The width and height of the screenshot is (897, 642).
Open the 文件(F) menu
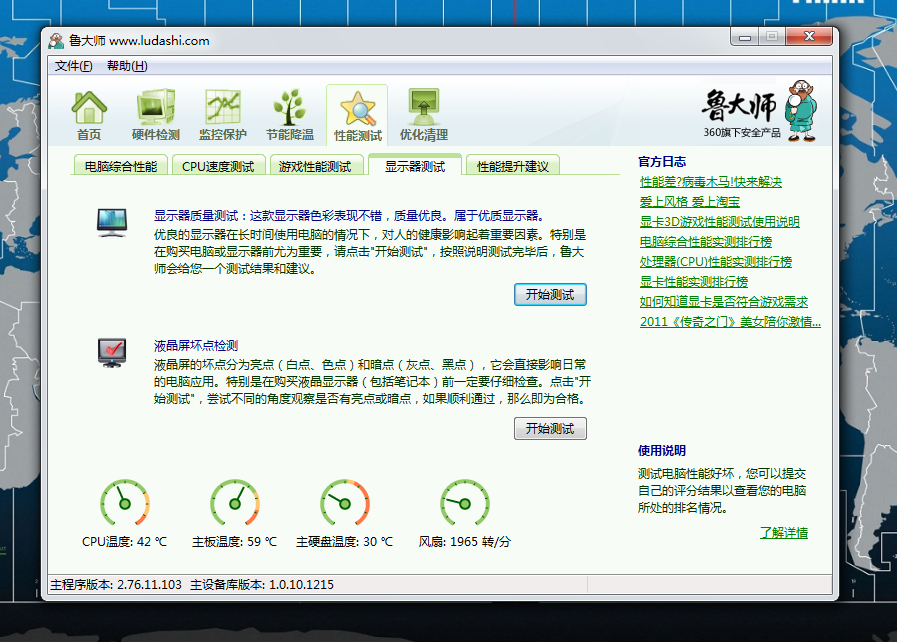pos(73,66)
